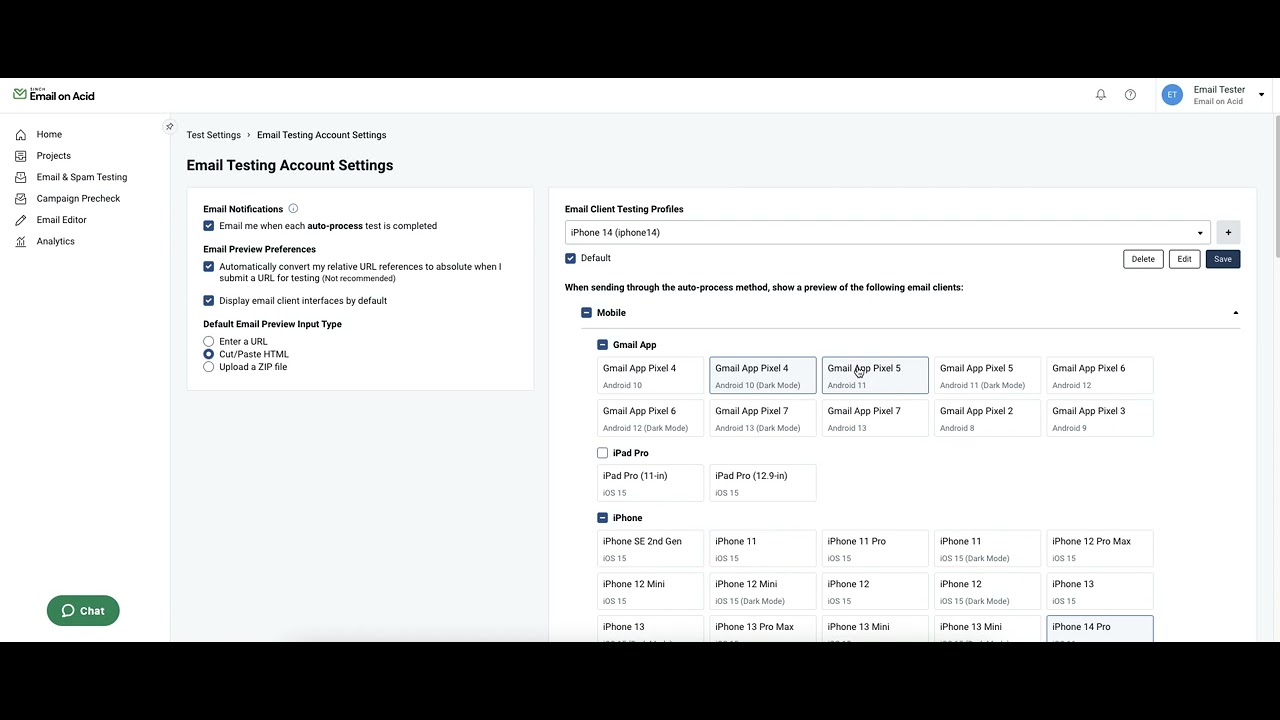Select the Enter a URL radio option
Screen dimensions: 1280x720
tap(209, 342)
